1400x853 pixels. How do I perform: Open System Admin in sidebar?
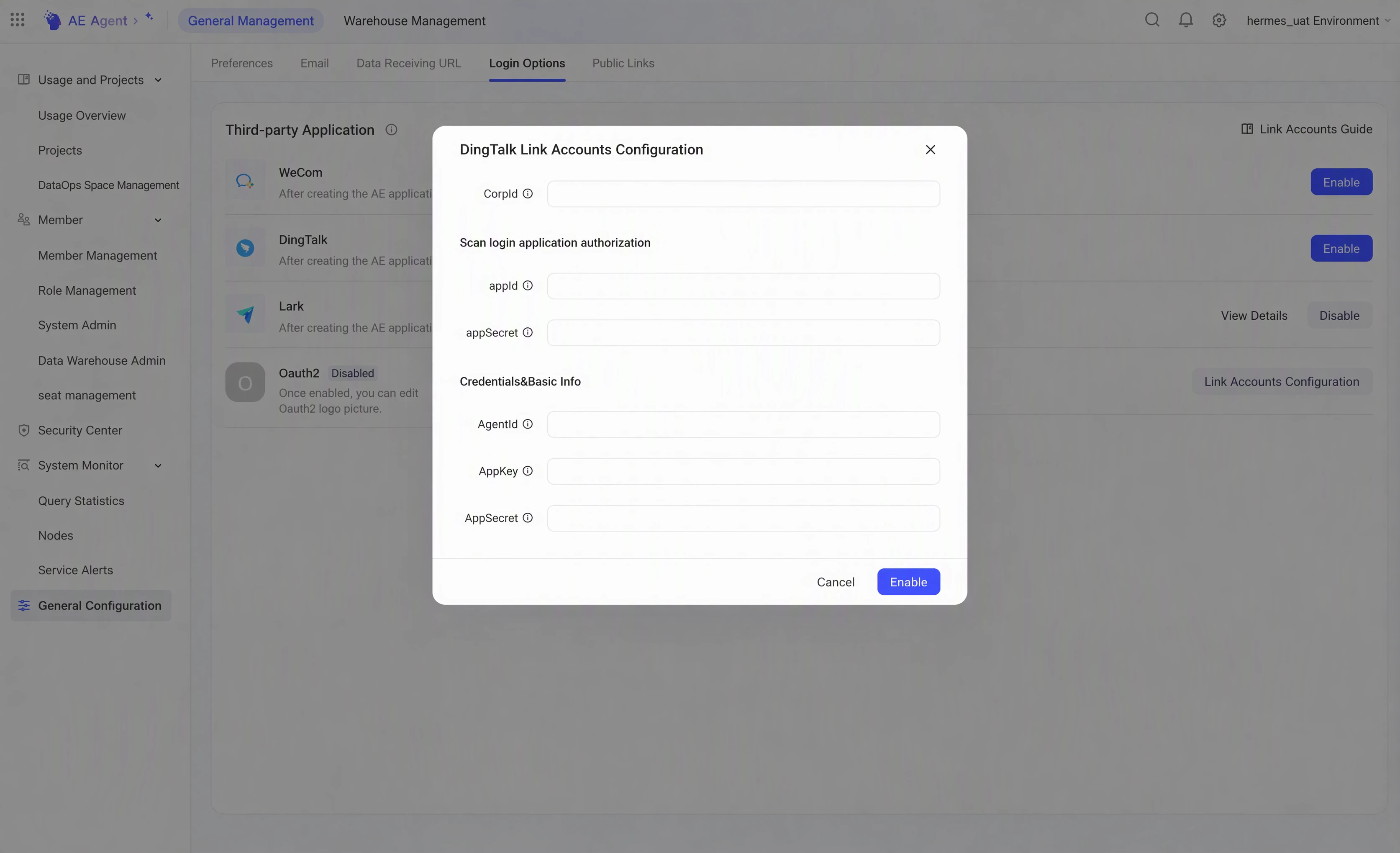(x=77, y=325)
